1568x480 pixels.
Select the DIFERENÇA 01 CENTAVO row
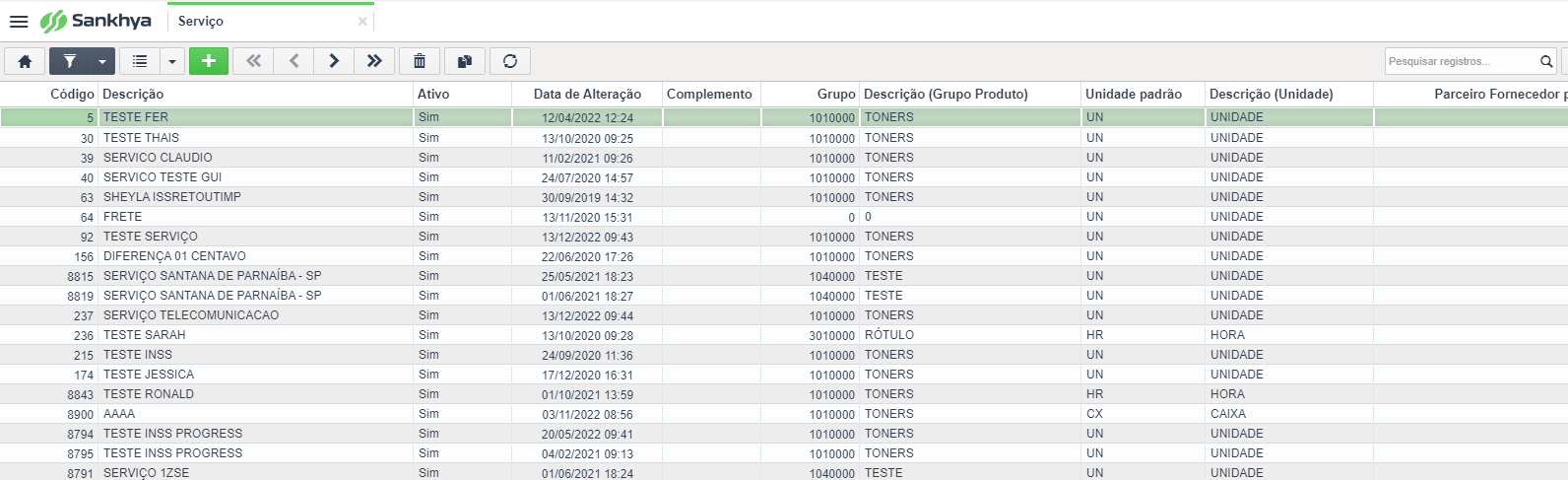(x=784, y=256)
